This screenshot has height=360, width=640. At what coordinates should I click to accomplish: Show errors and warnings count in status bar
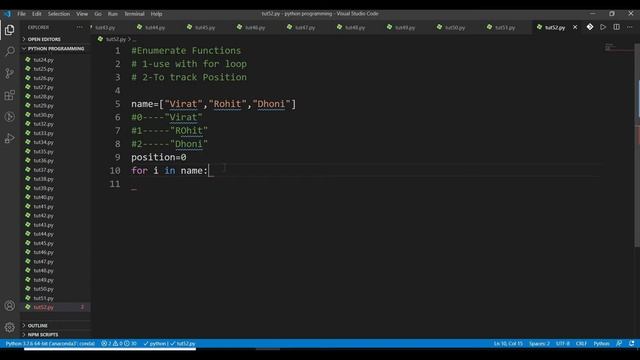tap(119, 344)
